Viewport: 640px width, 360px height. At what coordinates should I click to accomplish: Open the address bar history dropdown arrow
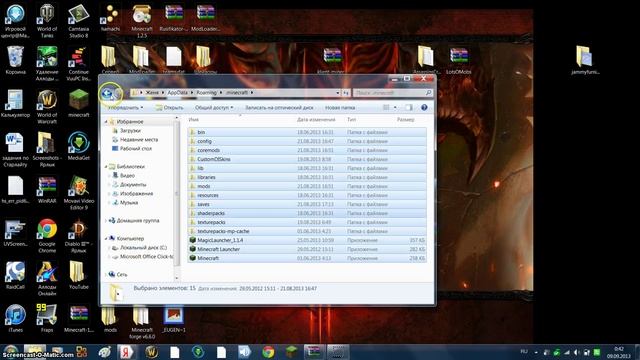point(338,93)
